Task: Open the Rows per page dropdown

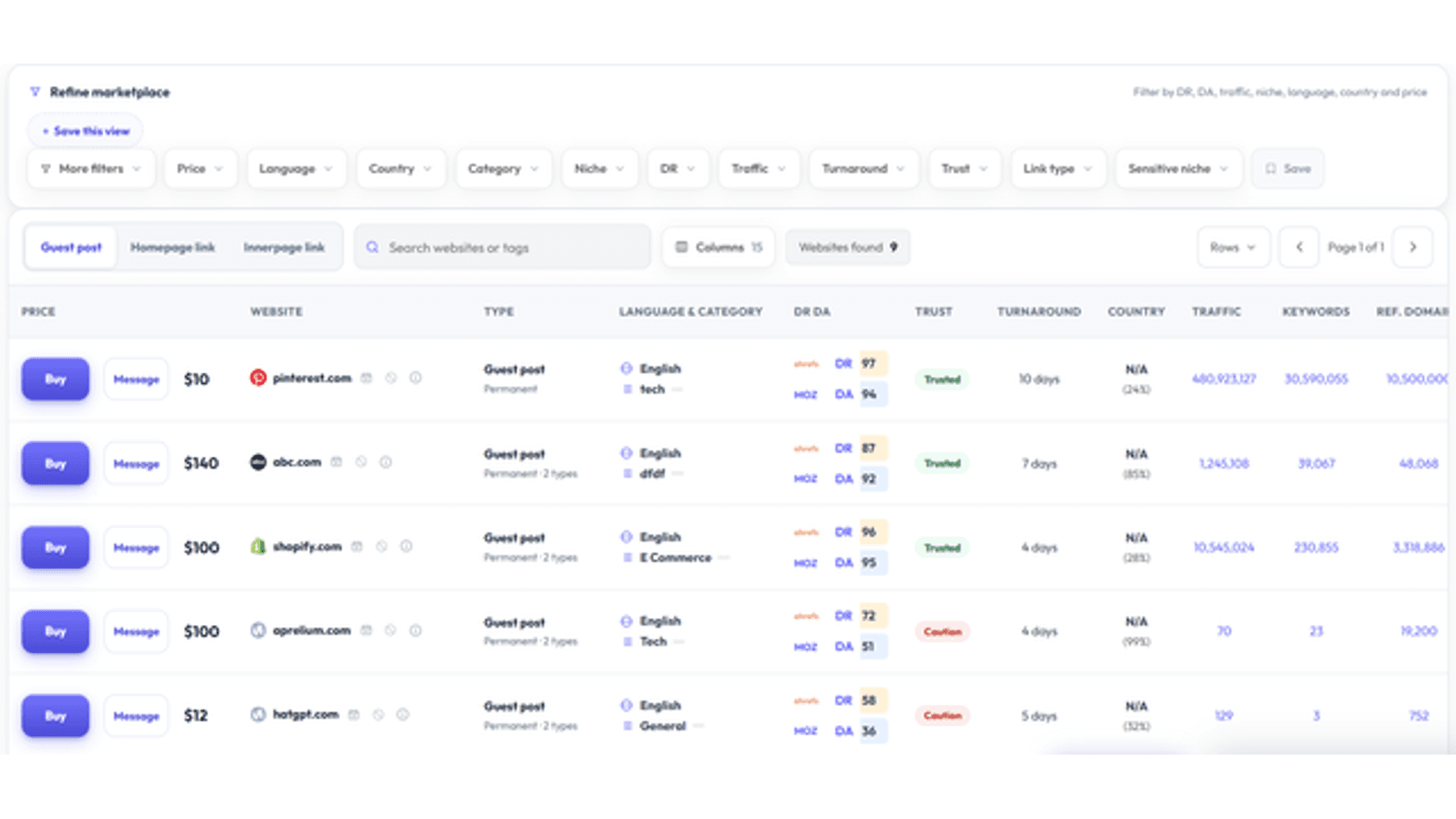Action: click(x=1233, y=247)
